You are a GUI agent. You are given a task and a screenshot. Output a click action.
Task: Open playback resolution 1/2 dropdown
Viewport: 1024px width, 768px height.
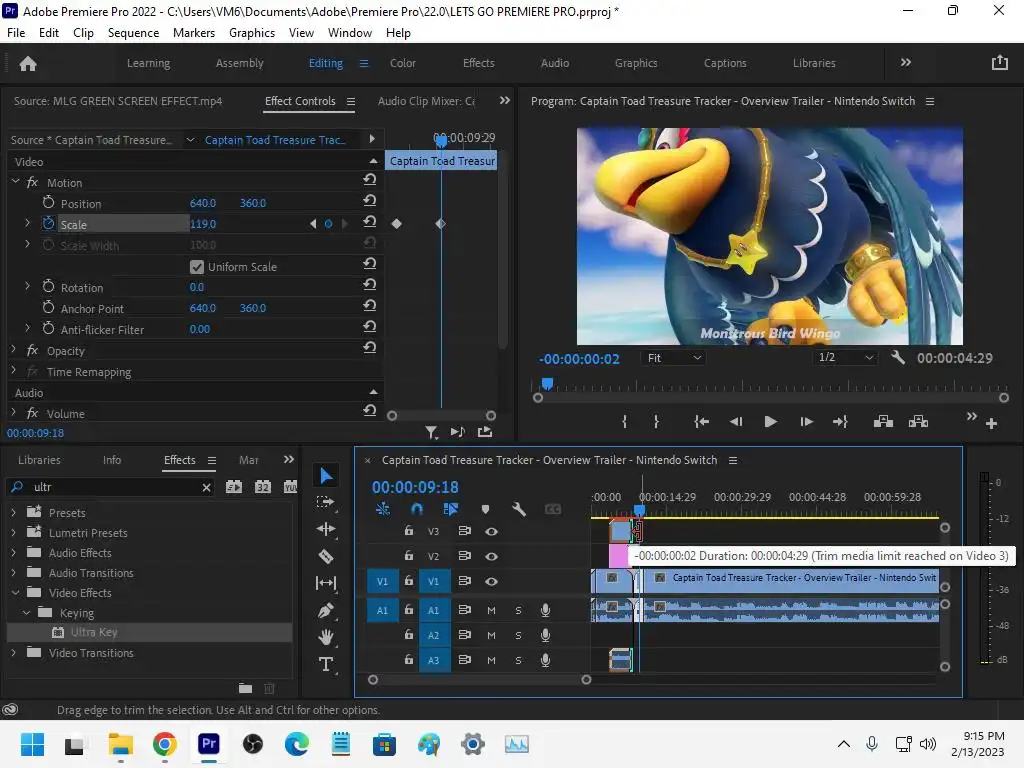(x=845, y=357)
